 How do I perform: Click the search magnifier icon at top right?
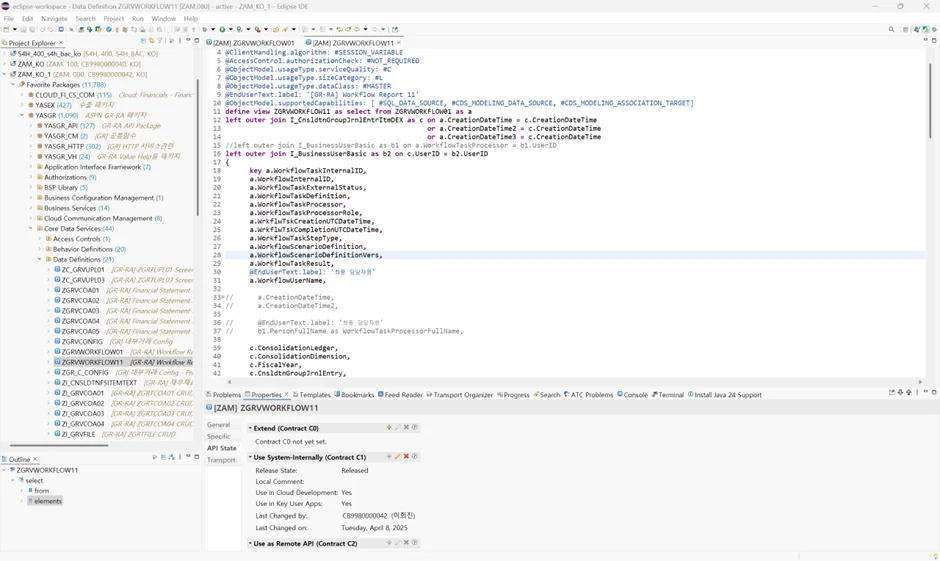[891, 30]
